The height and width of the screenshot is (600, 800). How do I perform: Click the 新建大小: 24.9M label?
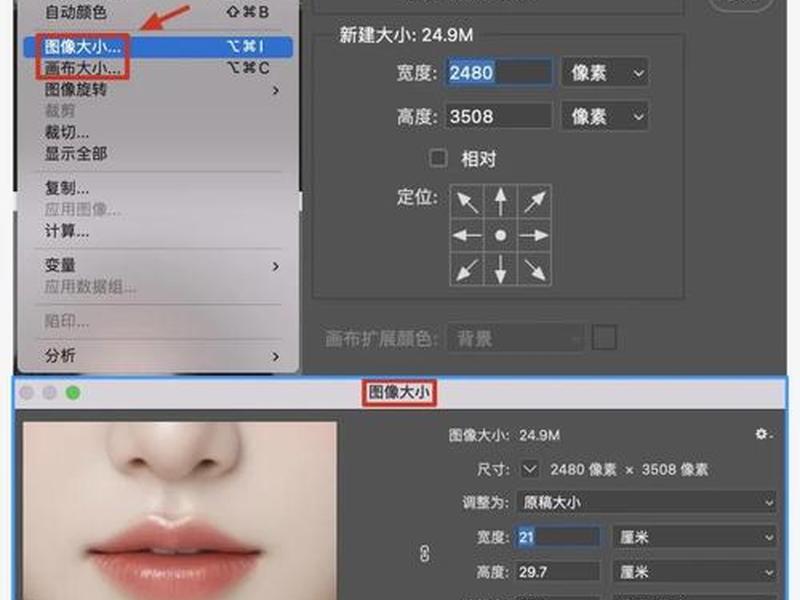click(x=406, y=35)
